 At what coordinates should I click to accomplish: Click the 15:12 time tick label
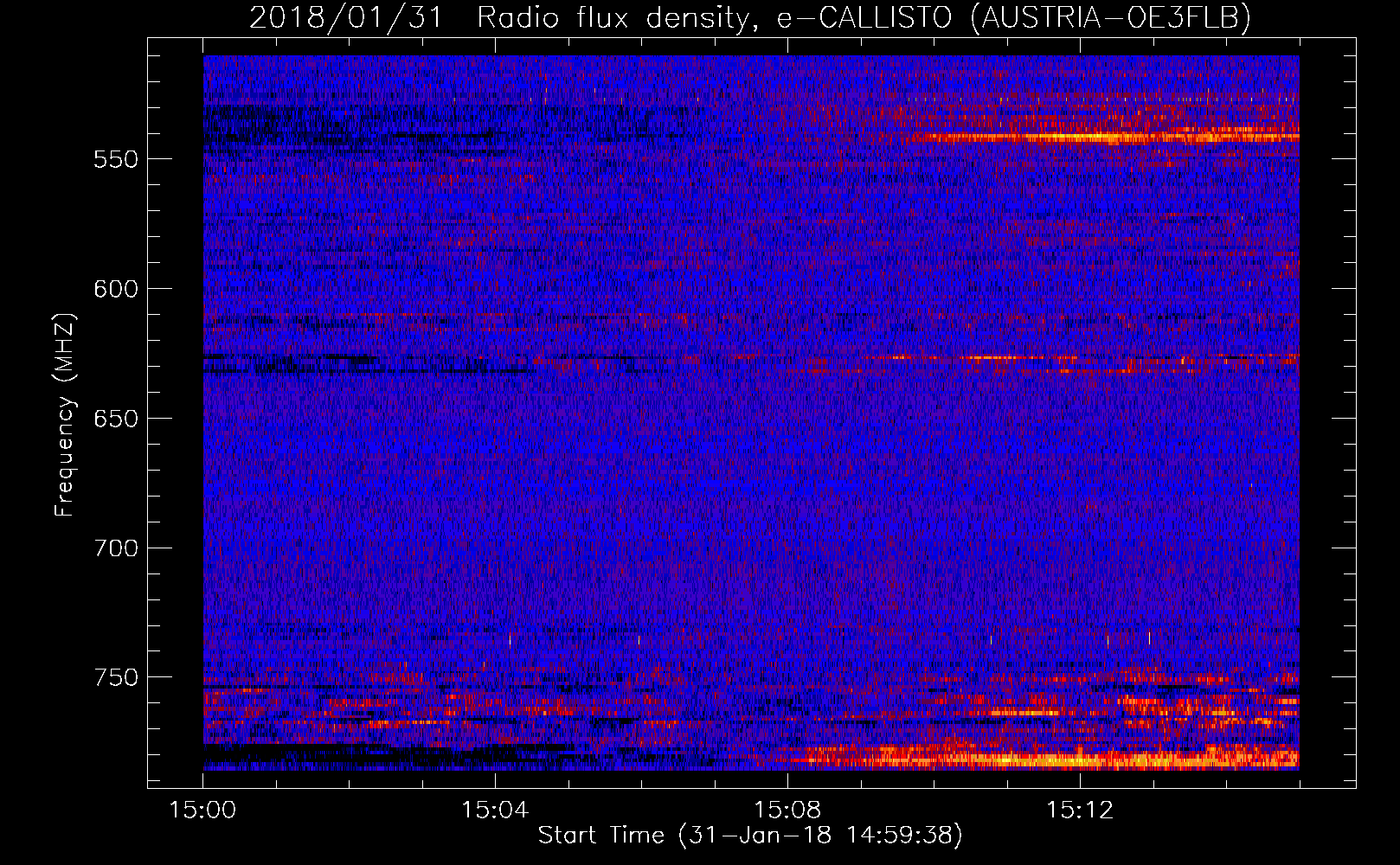coord(1080,811)
